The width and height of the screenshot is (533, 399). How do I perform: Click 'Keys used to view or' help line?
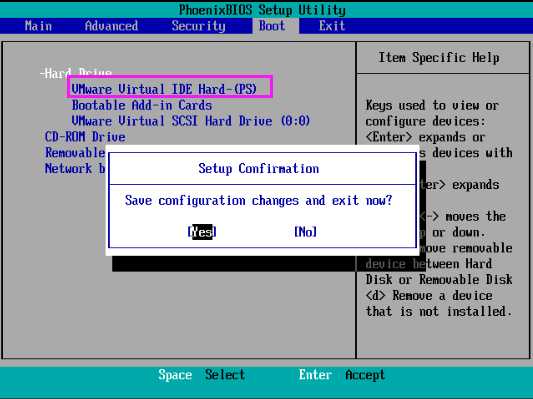pyautogui.click(x=432, y=105)
